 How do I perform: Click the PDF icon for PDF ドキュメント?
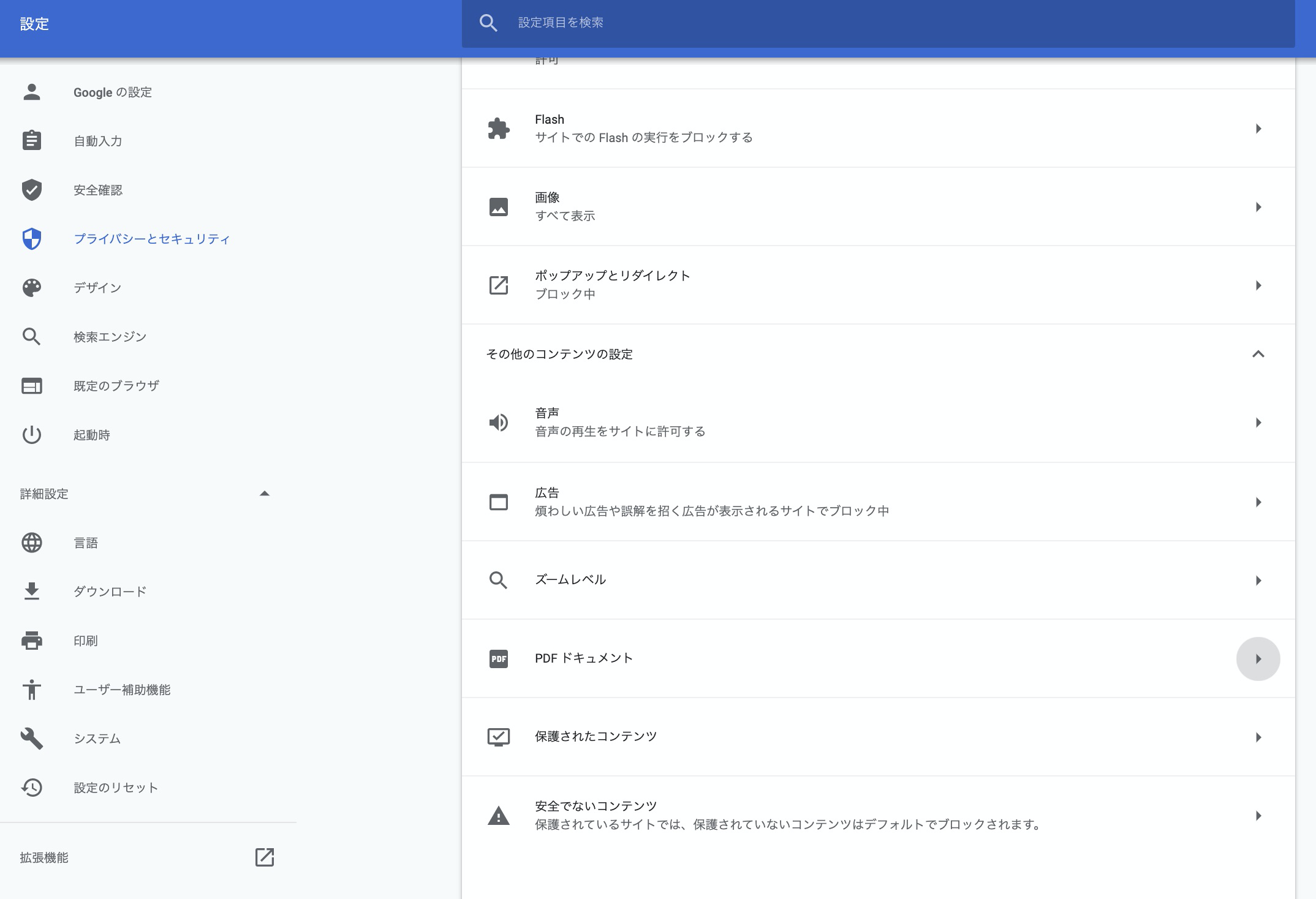499,659
